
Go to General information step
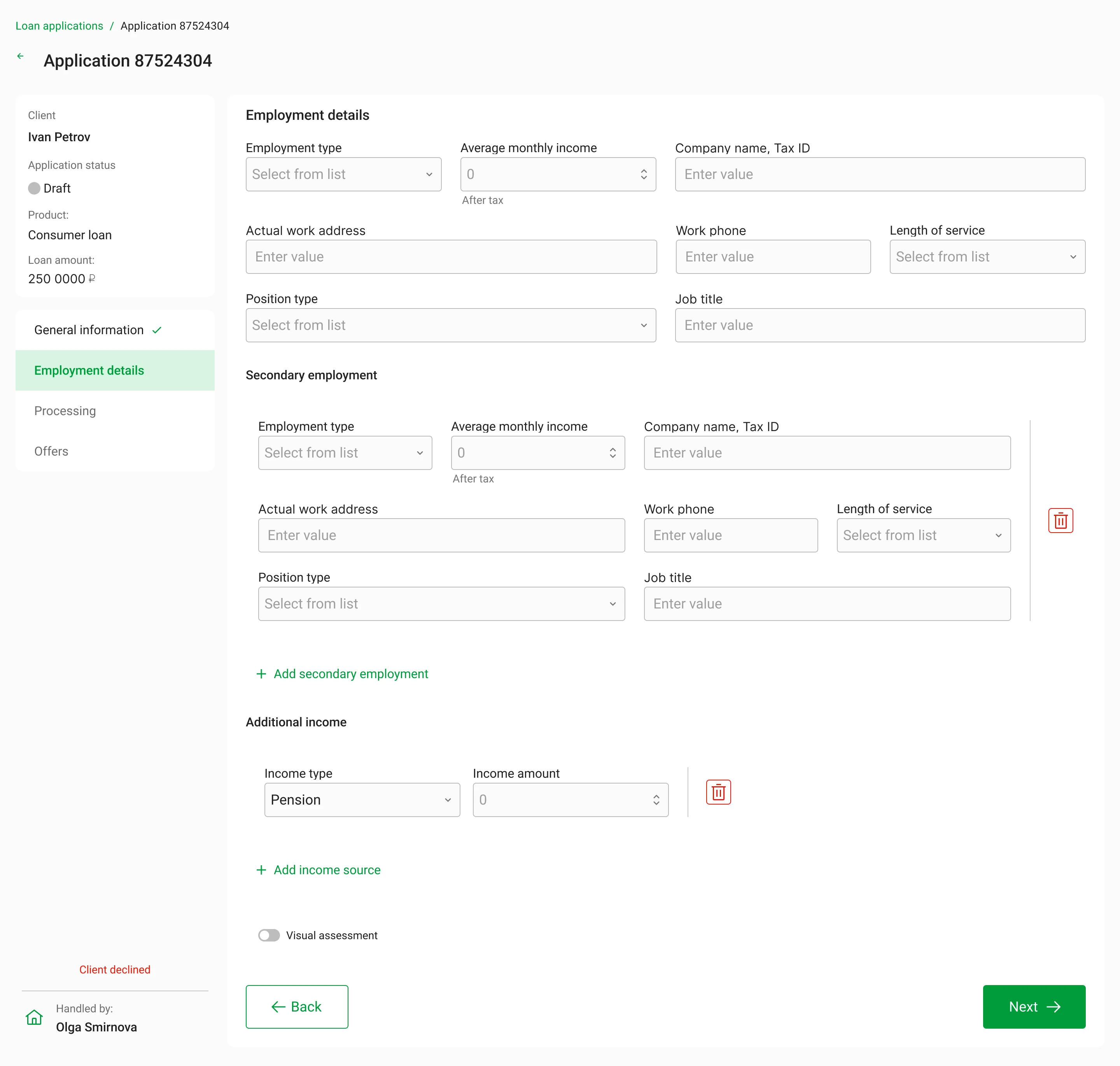(115, 330)
